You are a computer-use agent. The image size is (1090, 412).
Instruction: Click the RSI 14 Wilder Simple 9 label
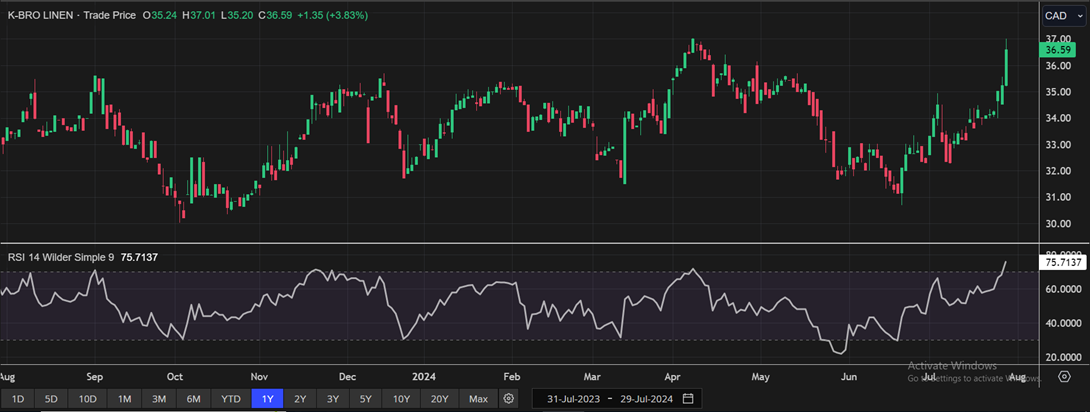(x=61, y=257)
